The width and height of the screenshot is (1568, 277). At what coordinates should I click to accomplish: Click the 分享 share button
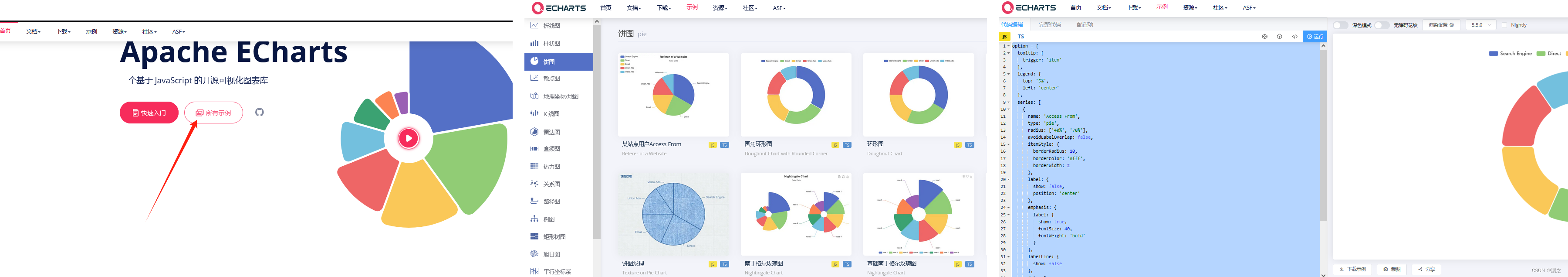coord(1426,269)
